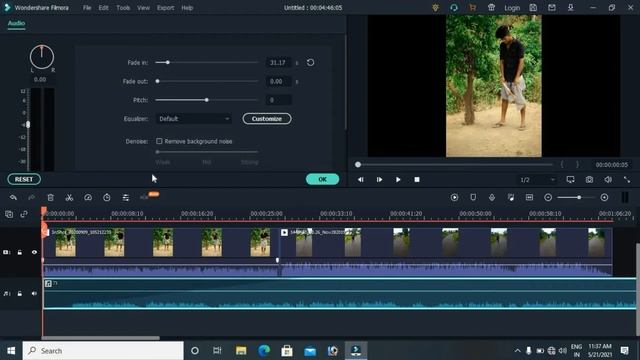
Task: Open the speed gauge tool
Action: 88,198
